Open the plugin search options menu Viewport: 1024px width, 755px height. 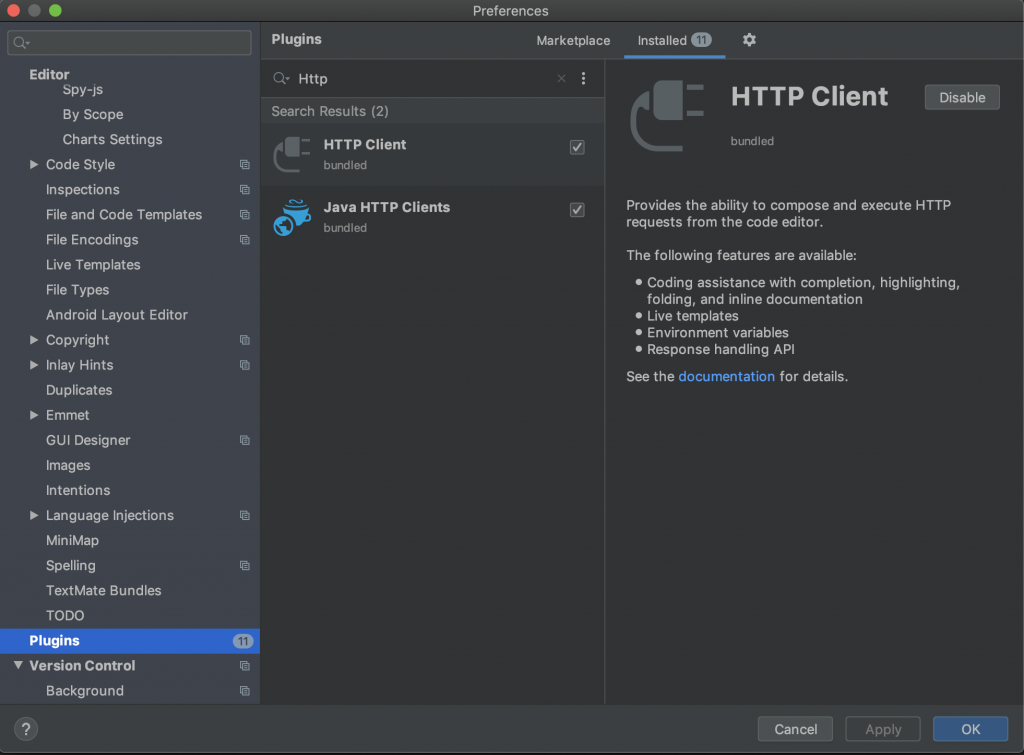pyautogui.click(x=584, y=79)
